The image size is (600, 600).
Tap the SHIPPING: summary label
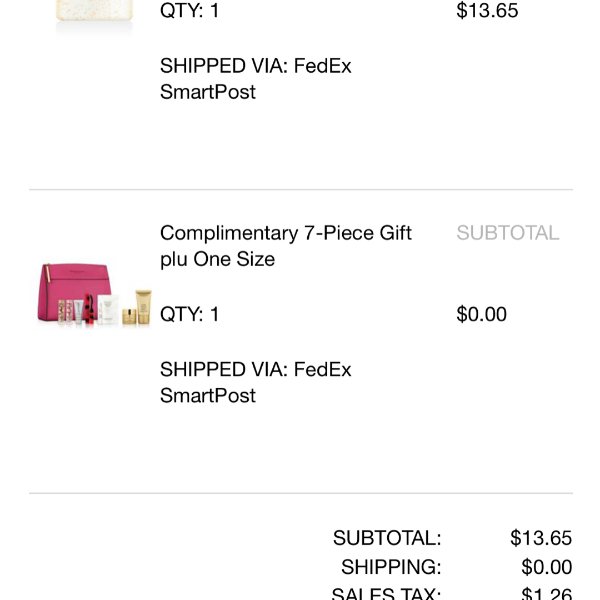click(391, 567)
